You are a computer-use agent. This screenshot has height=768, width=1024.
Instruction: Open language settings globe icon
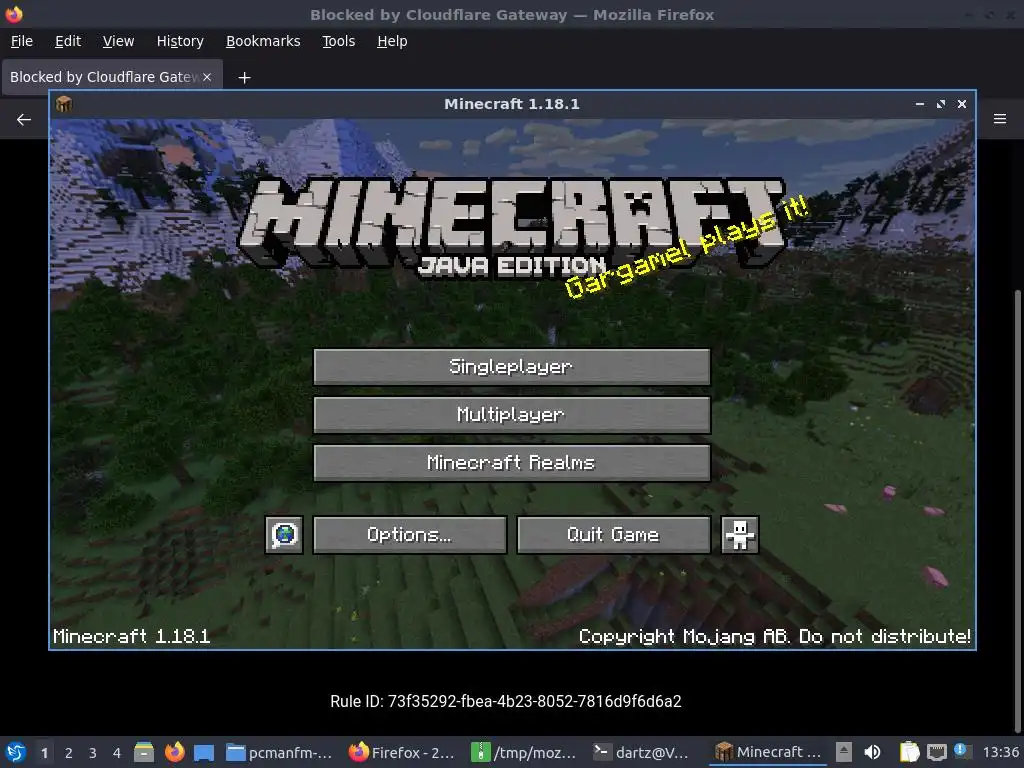[284, 535]
